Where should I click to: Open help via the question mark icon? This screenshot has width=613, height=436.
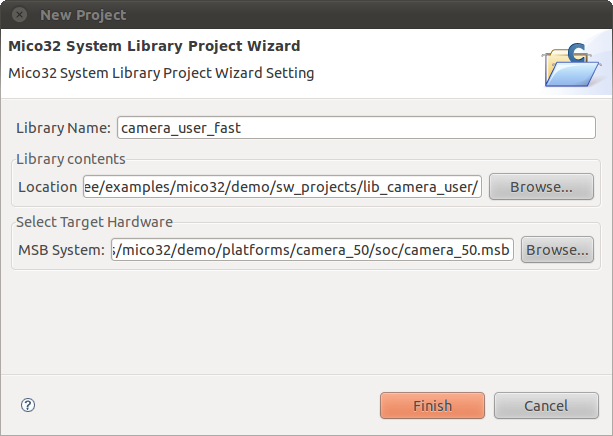tap(28, 405)
